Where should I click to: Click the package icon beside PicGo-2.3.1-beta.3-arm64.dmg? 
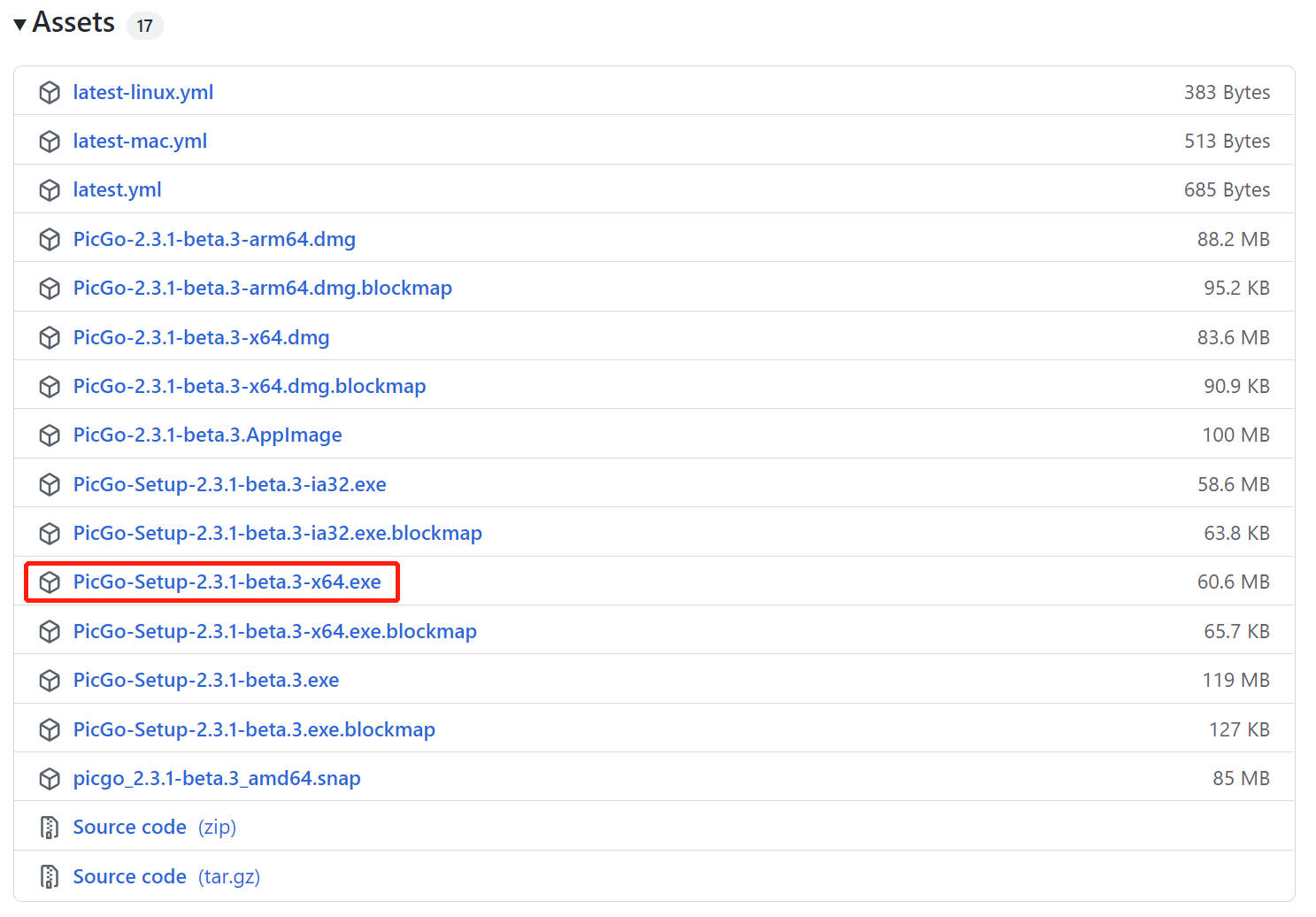pos(50,239)
